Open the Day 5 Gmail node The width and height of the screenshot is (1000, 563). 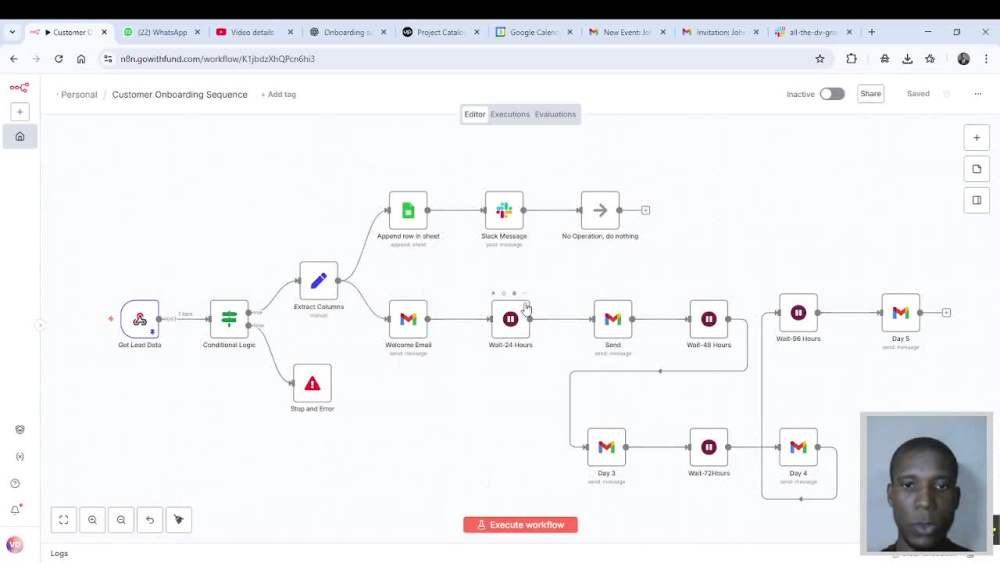click(901, 312)
